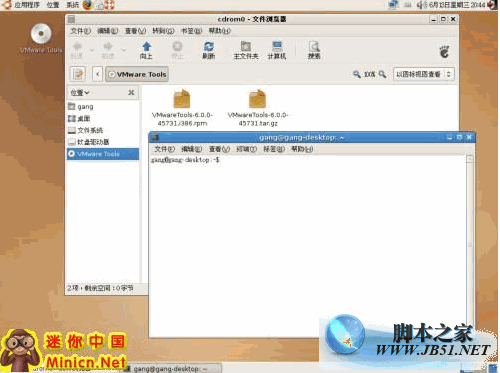Open the file browser 帮助 menu

pos(219,31)
